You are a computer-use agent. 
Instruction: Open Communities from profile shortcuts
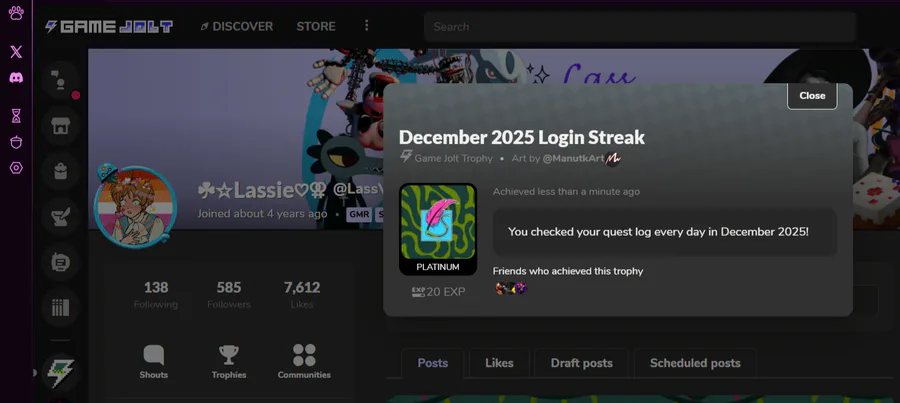click(x=304, y=362)
